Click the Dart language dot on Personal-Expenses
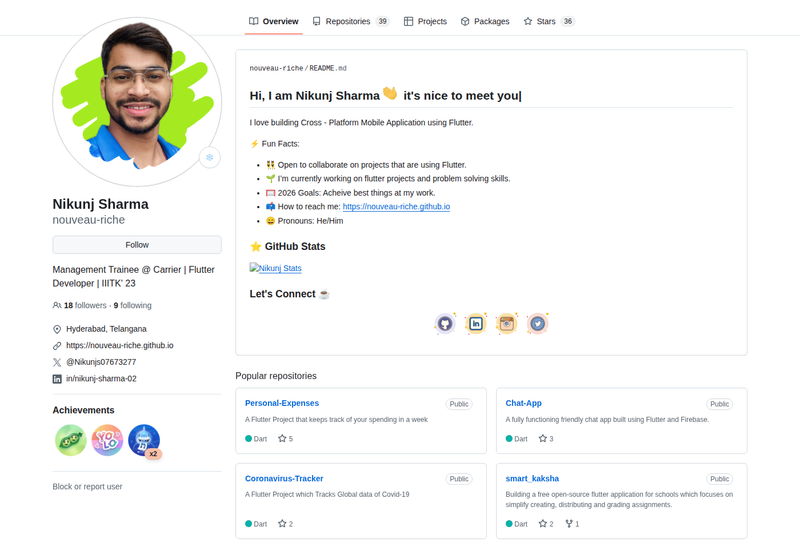 point(248,438)
